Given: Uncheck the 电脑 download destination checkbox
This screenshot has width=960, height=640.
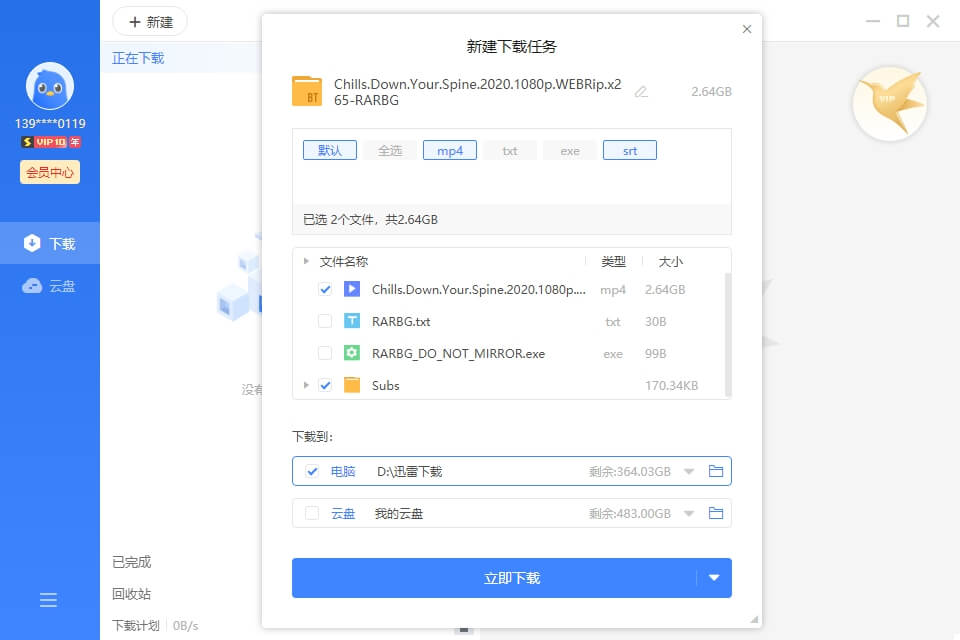Looking at the screenshot, I should pyautogui.click(x=312, y=471).
